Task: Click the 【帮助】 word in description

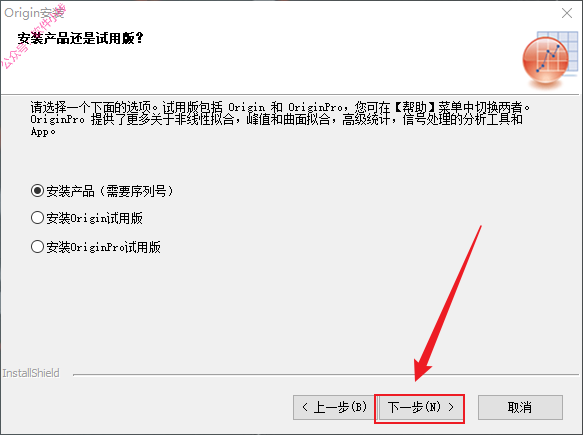Action: click(x=414, y=107)
